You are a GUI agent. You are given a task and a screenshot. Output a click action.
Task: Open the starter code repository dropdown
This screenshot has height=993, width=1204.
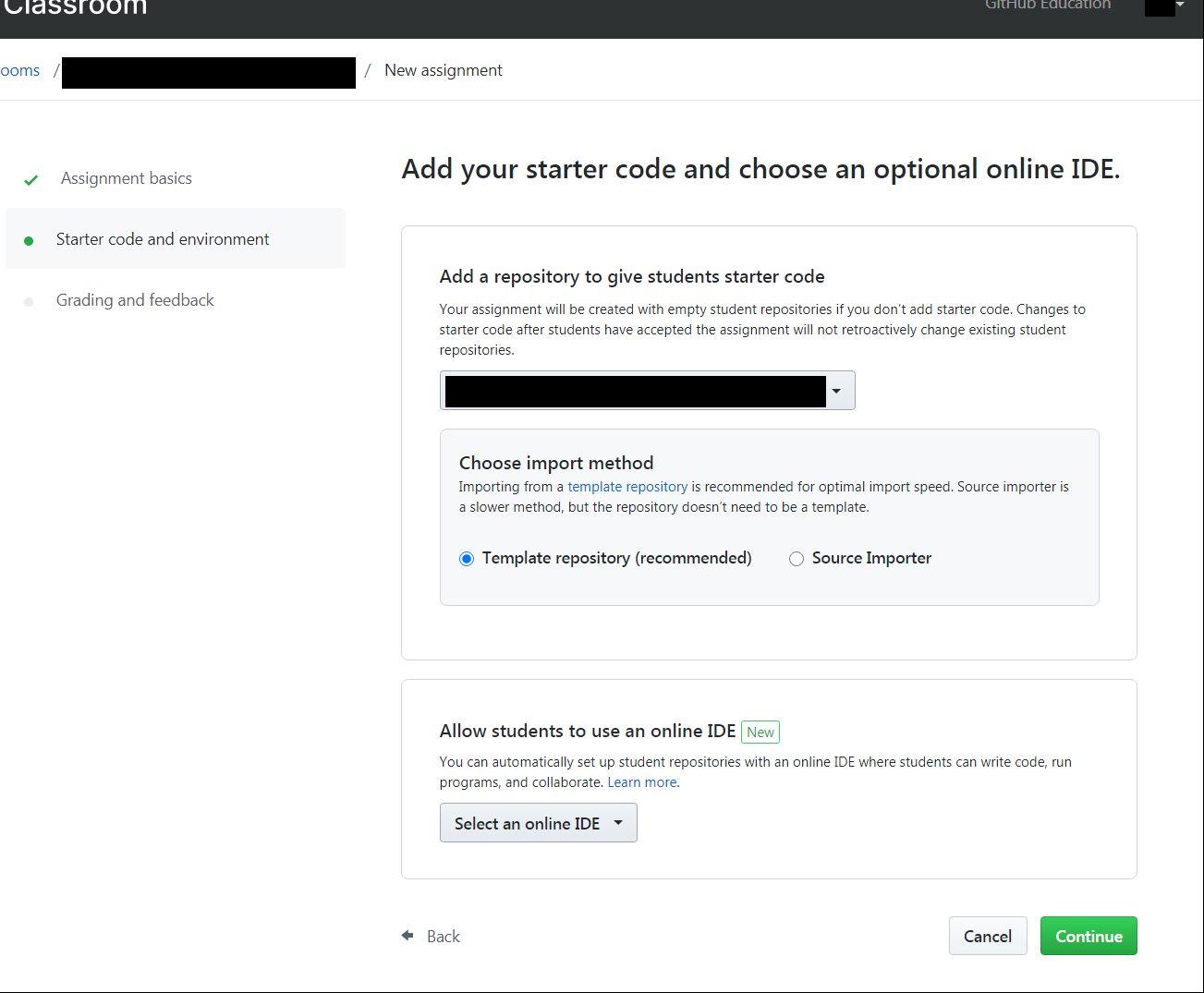coord(647,391)
